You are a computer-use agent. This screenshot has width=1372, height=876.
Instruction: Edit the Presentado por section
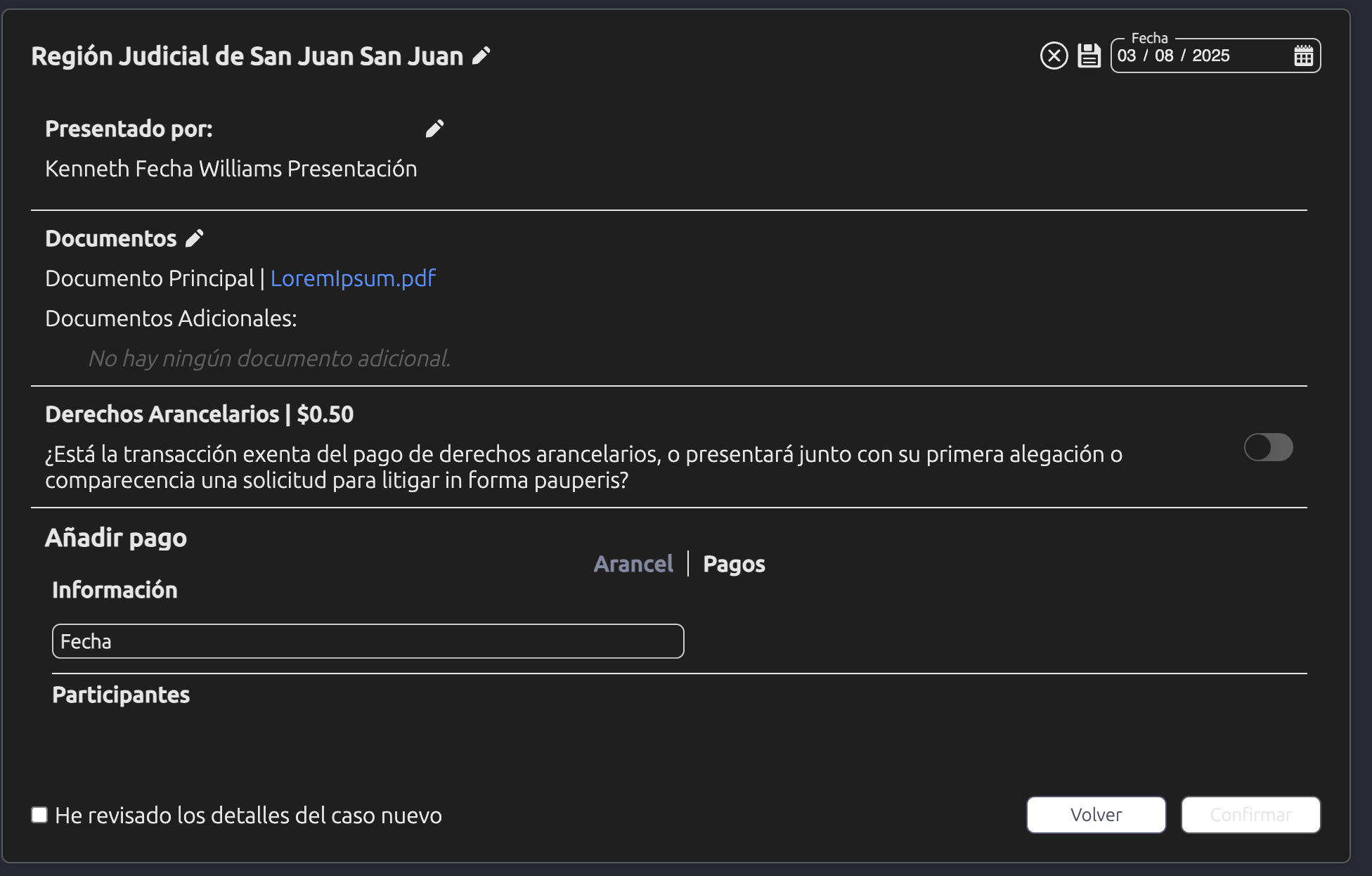tap(434, 129)
